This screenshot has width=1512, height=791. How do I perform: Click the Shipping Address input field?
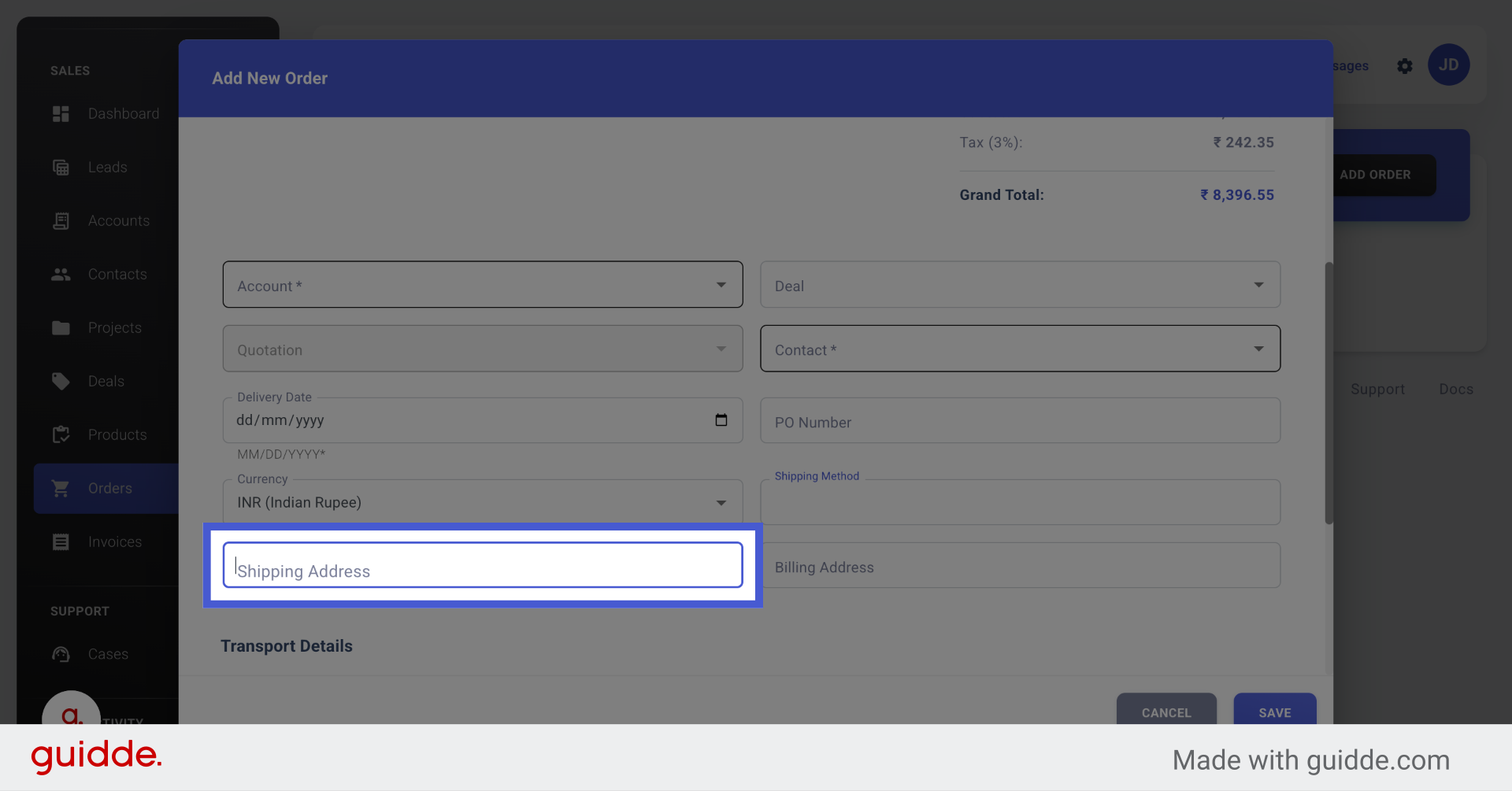pyautogui.click(x=482, y=564)
